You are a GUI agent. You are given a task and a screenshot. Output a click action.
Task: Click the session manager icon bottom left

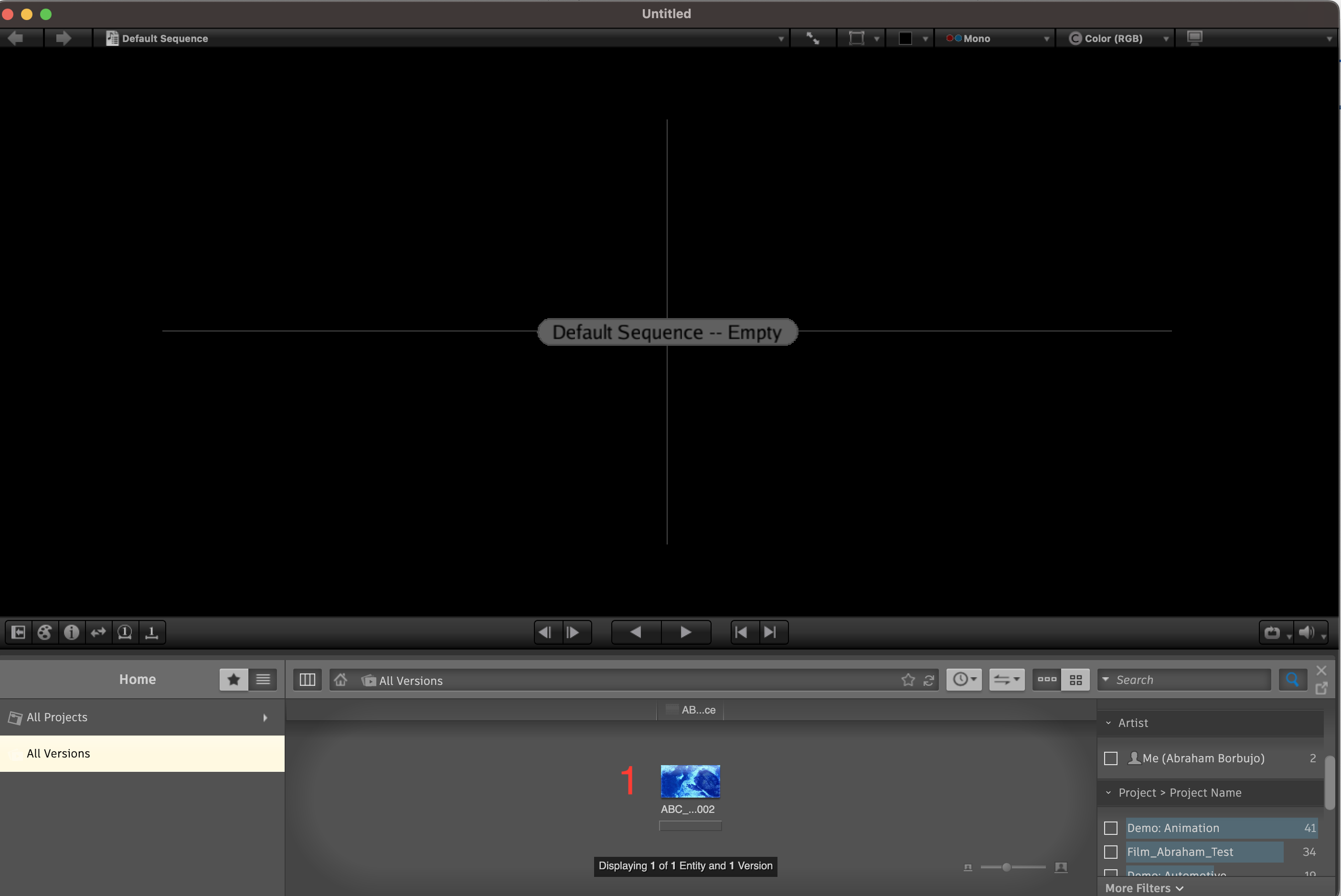[19, 632]
